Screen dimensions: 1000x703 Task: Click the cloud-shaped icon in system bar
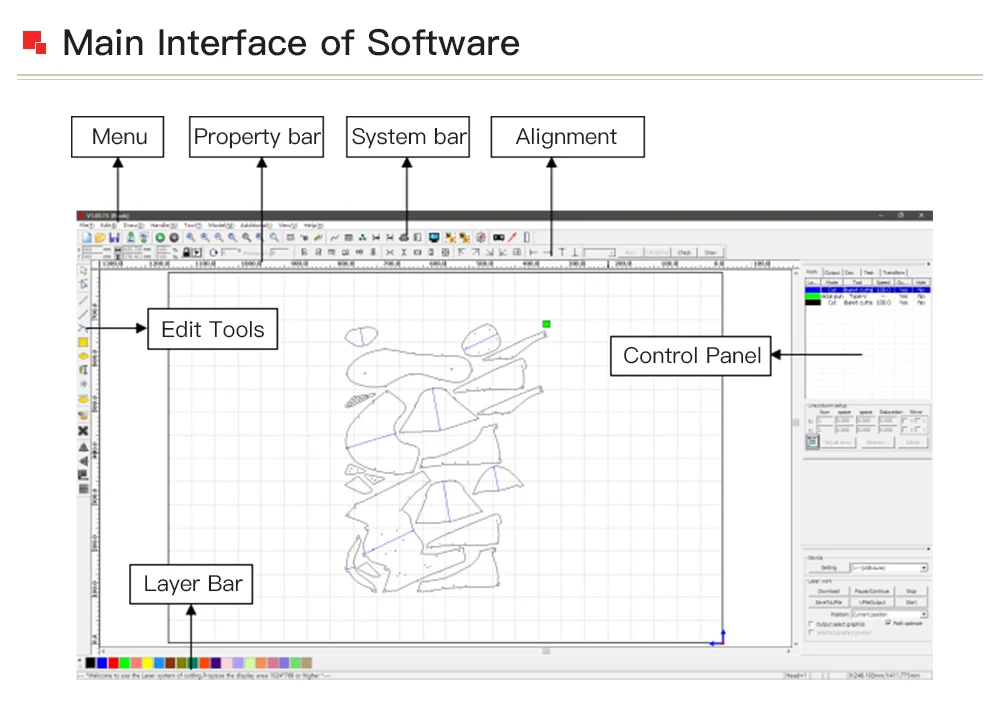point(403,237)
